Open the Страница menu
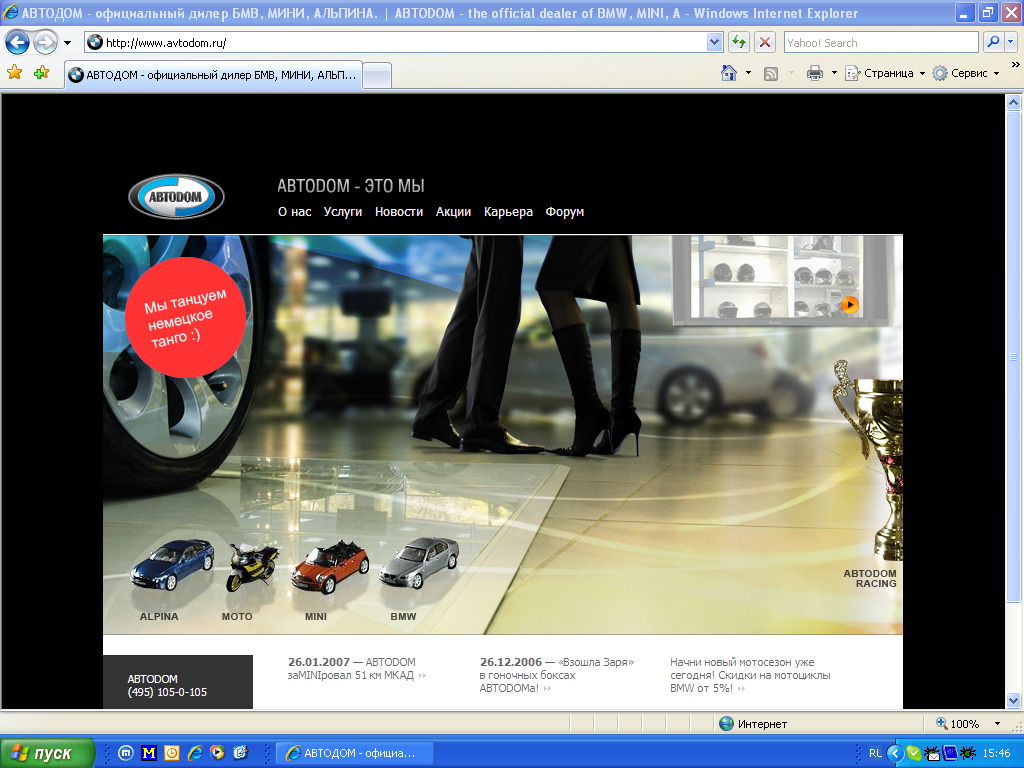 click(x=885, y=73)
